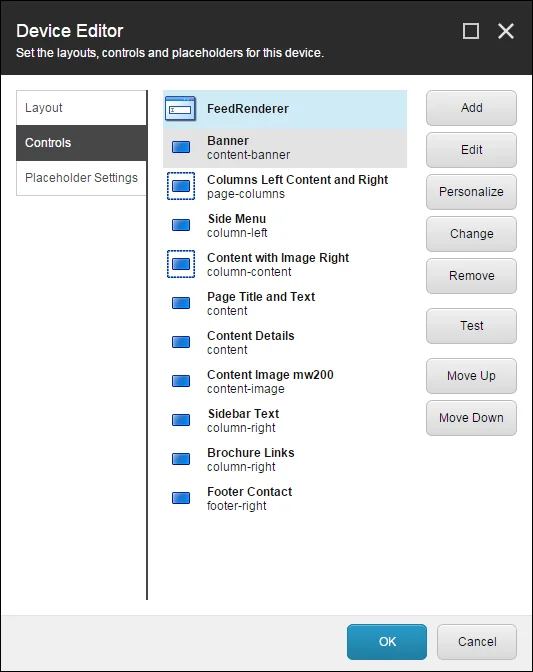The image size is (533, 672).
Task: Open the Layout tab
Action: (x=81, y=108)
